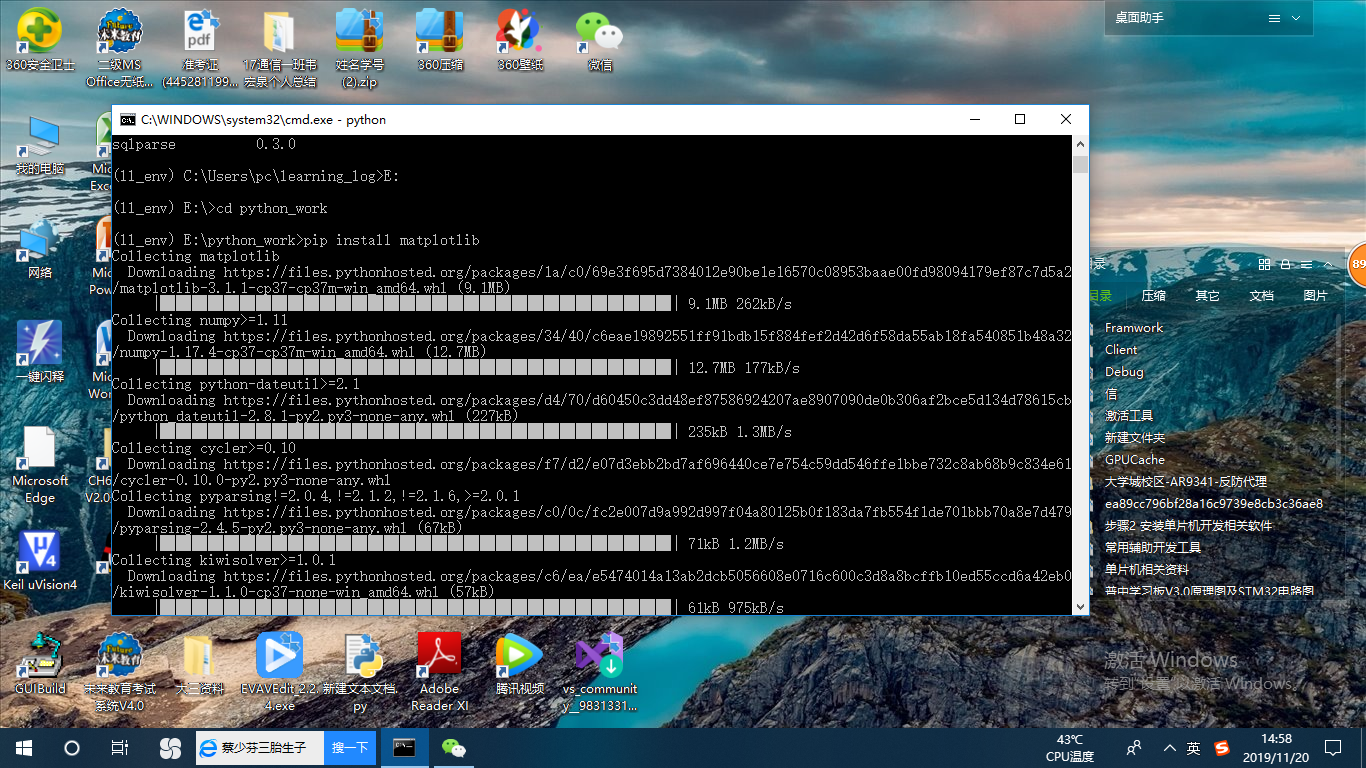Click the 搜一下 search button

point(350,748)
